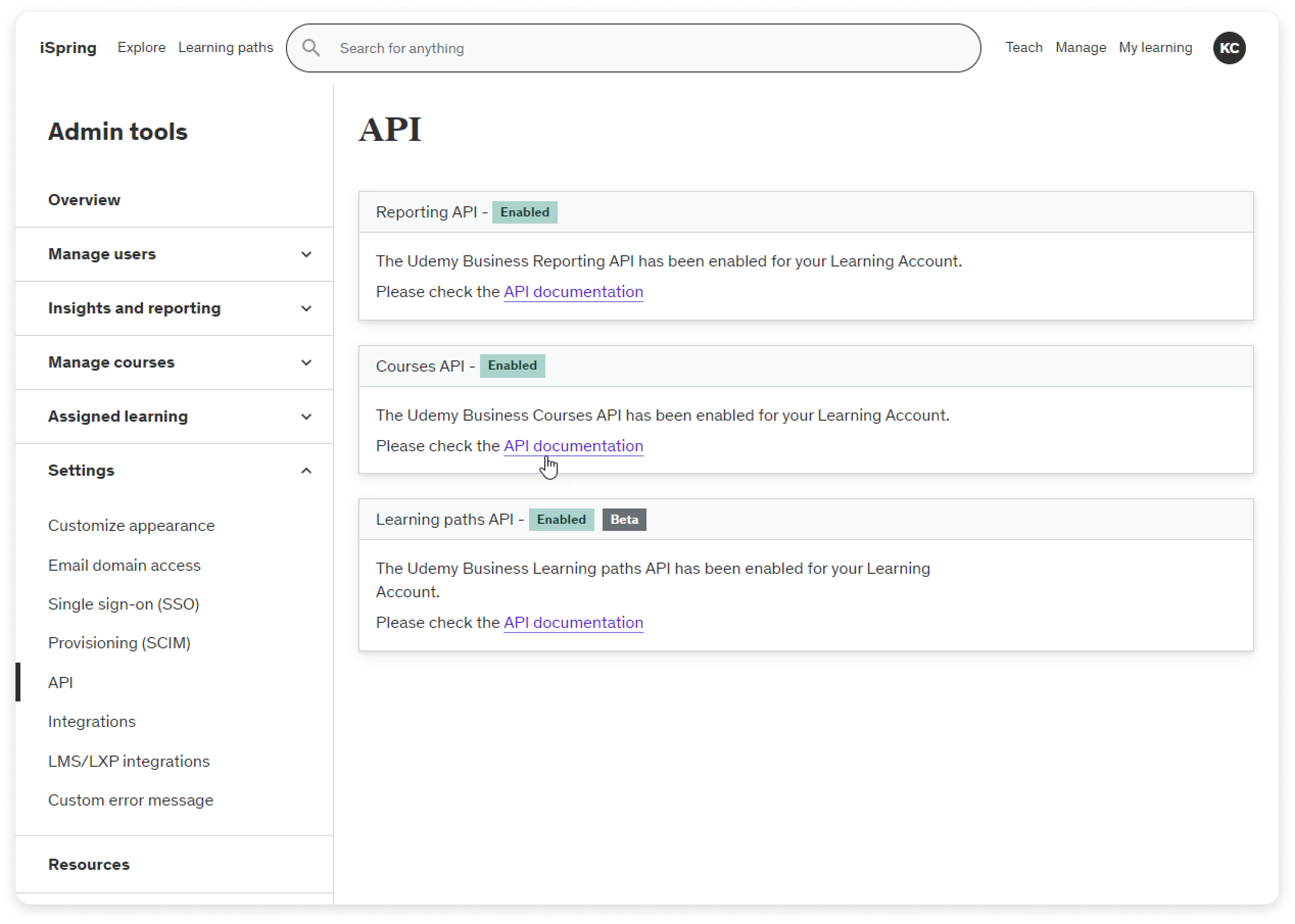Viewport: 1295px width, 924px height.
Task: Click the Settings section label
Action: 81,471
